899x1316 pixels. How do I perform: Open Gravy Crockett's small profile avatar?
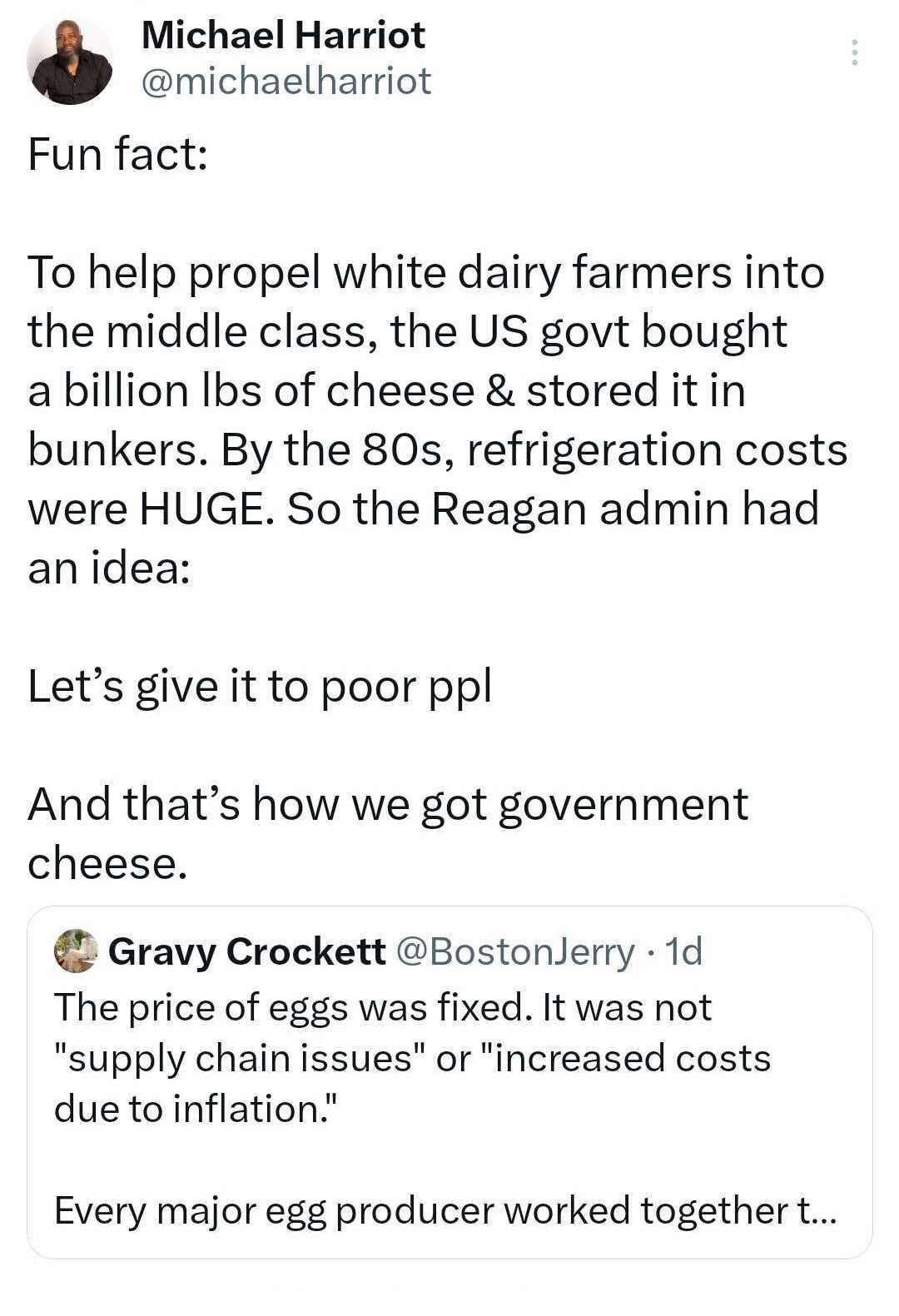pos(76,951)
